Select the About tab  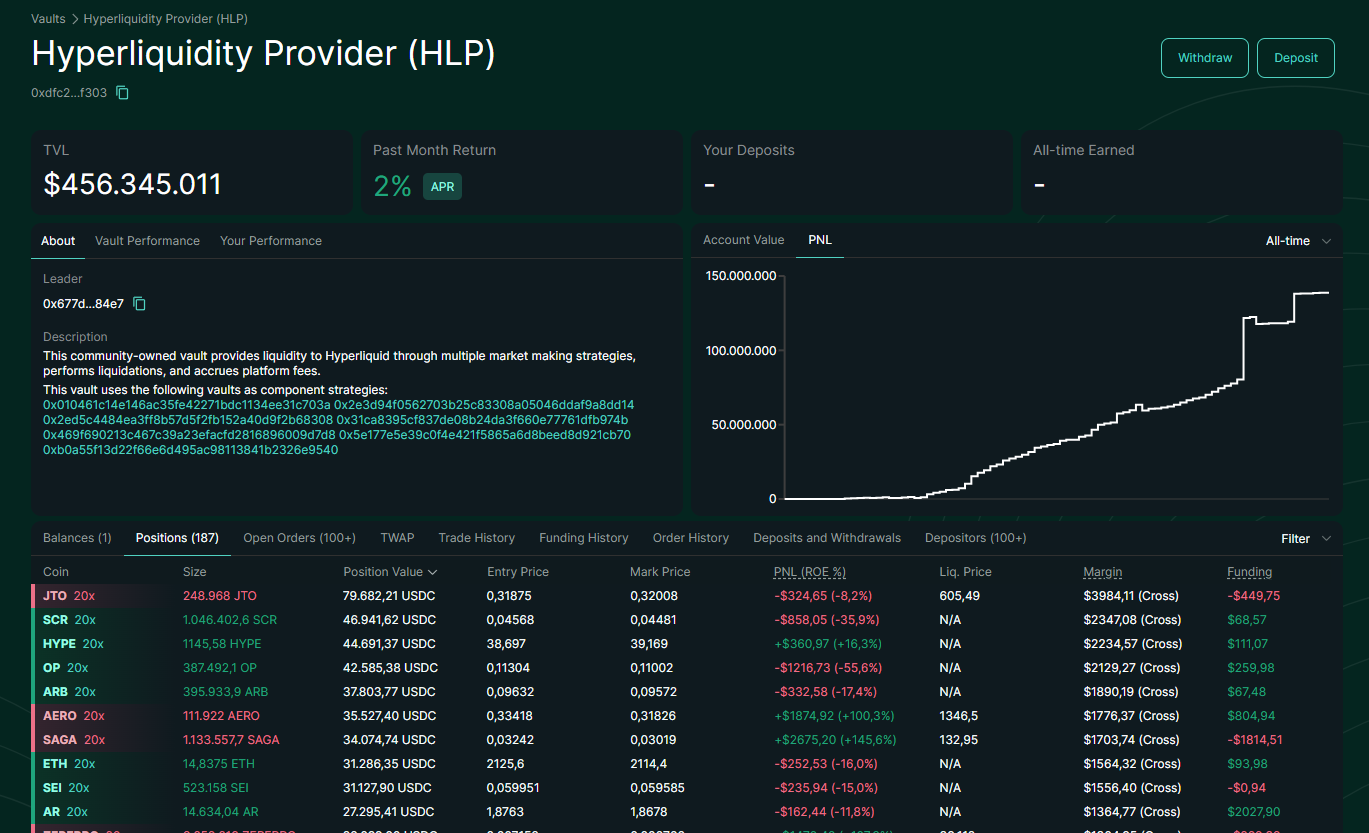58,241
